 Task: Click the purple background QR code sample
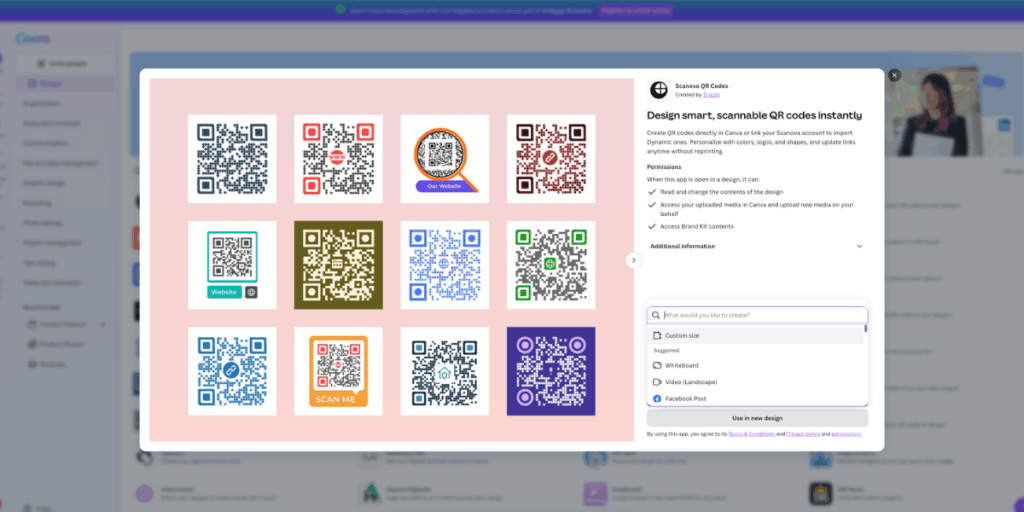551,371
